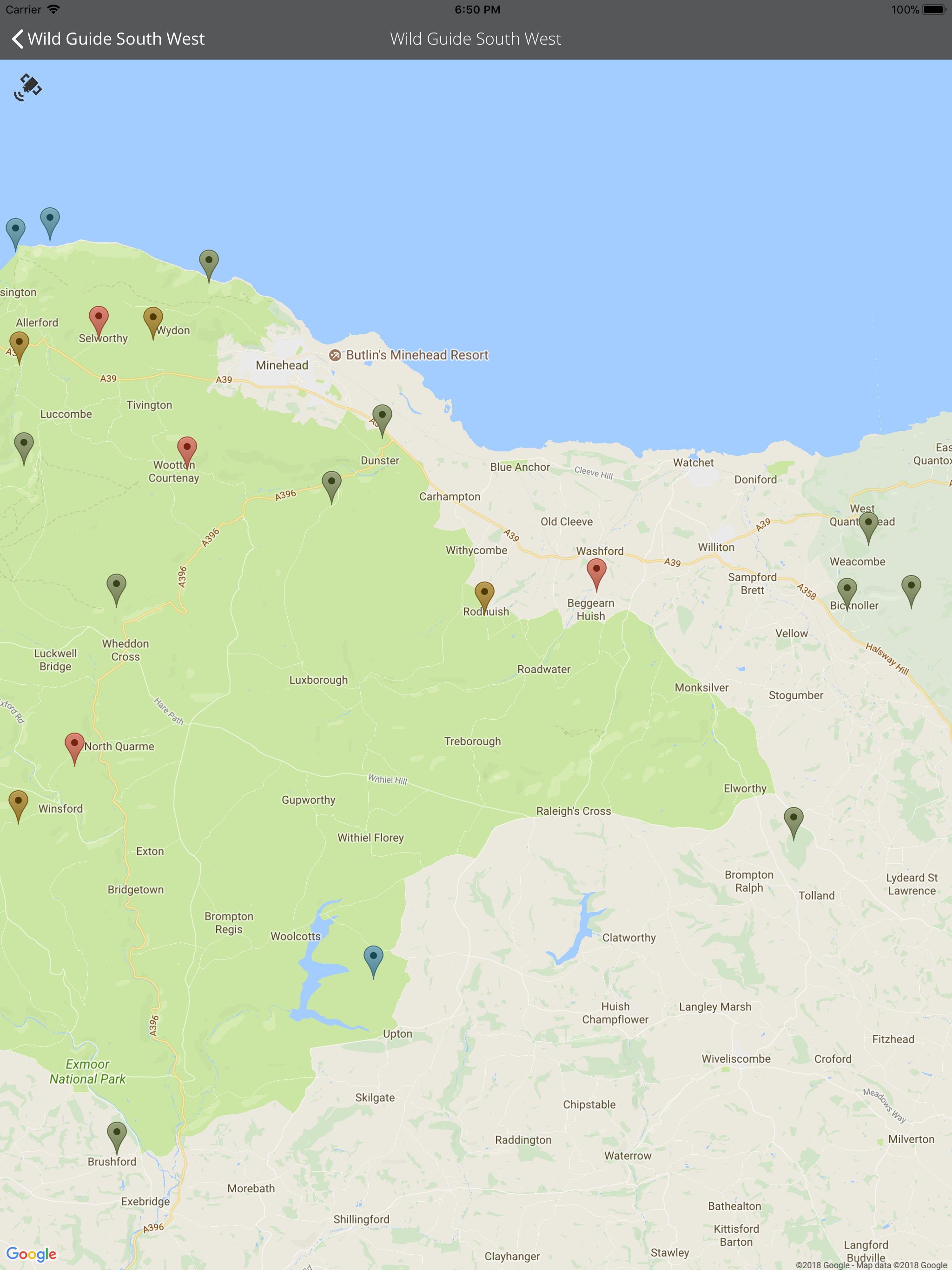Tap the Williton town label

[716, 547]
